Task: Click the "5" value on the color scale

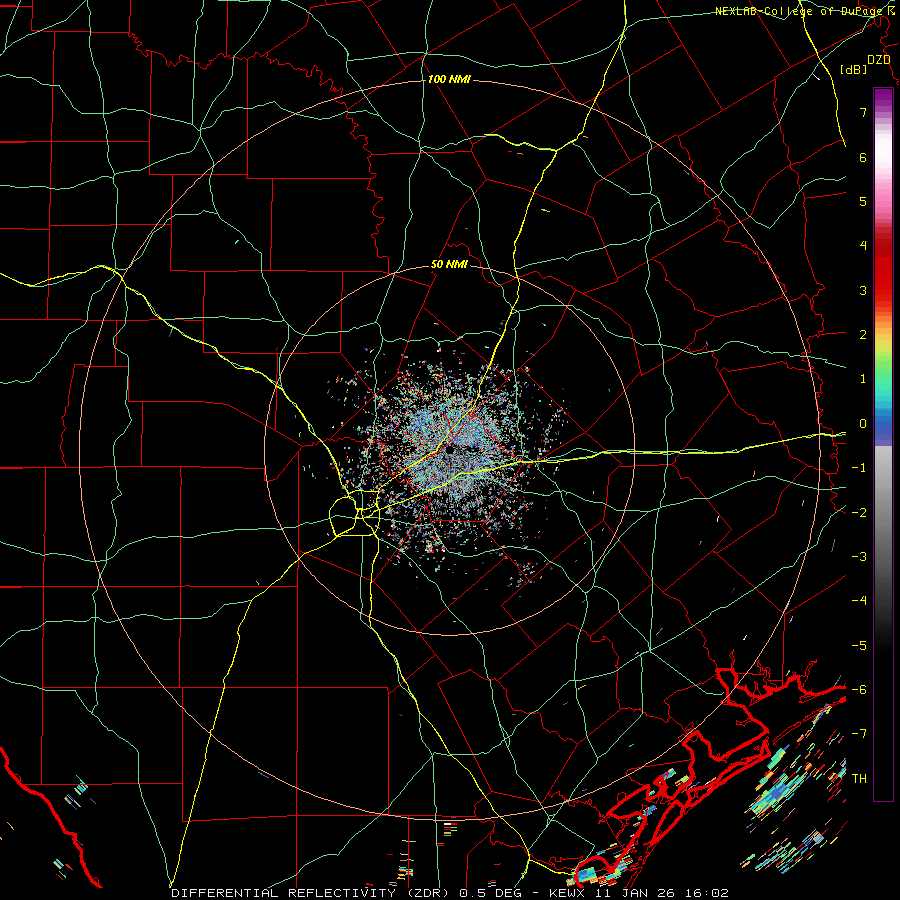Action: pos(863,201)
